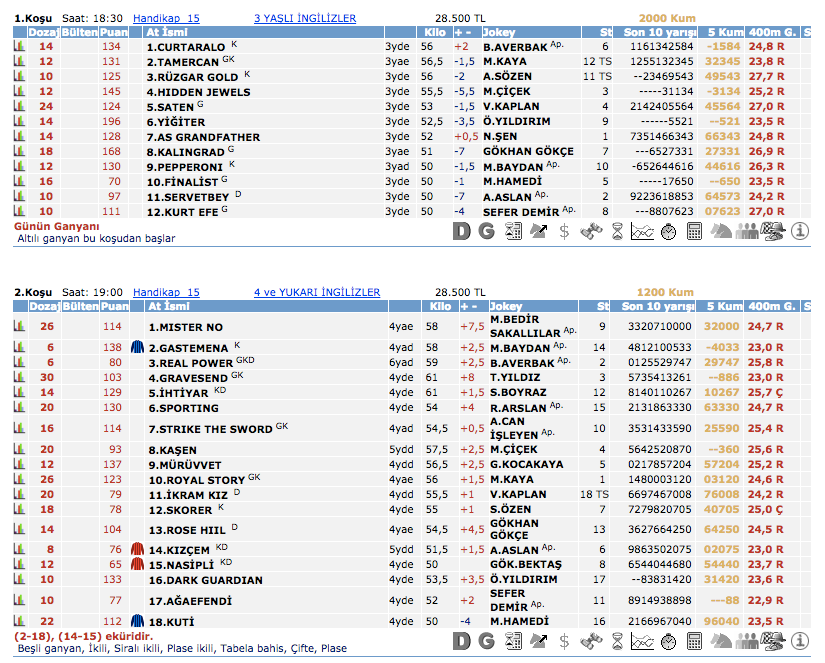
Task: Click the red jersey icon next to 14.KIZÇEM
Action: coord(138,550)
